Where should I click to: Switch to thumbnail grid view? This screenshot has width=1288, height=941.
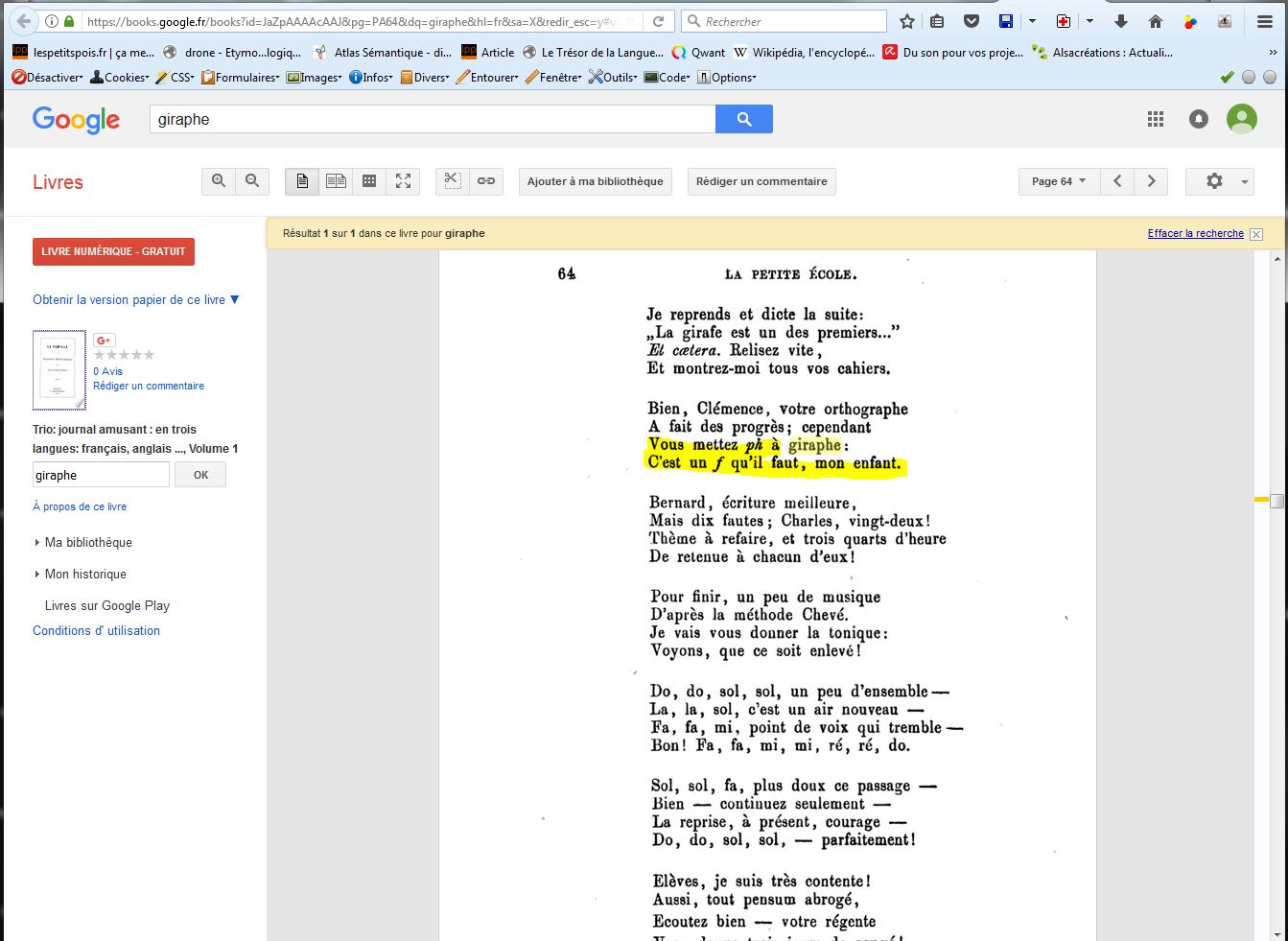coord(369,181)
